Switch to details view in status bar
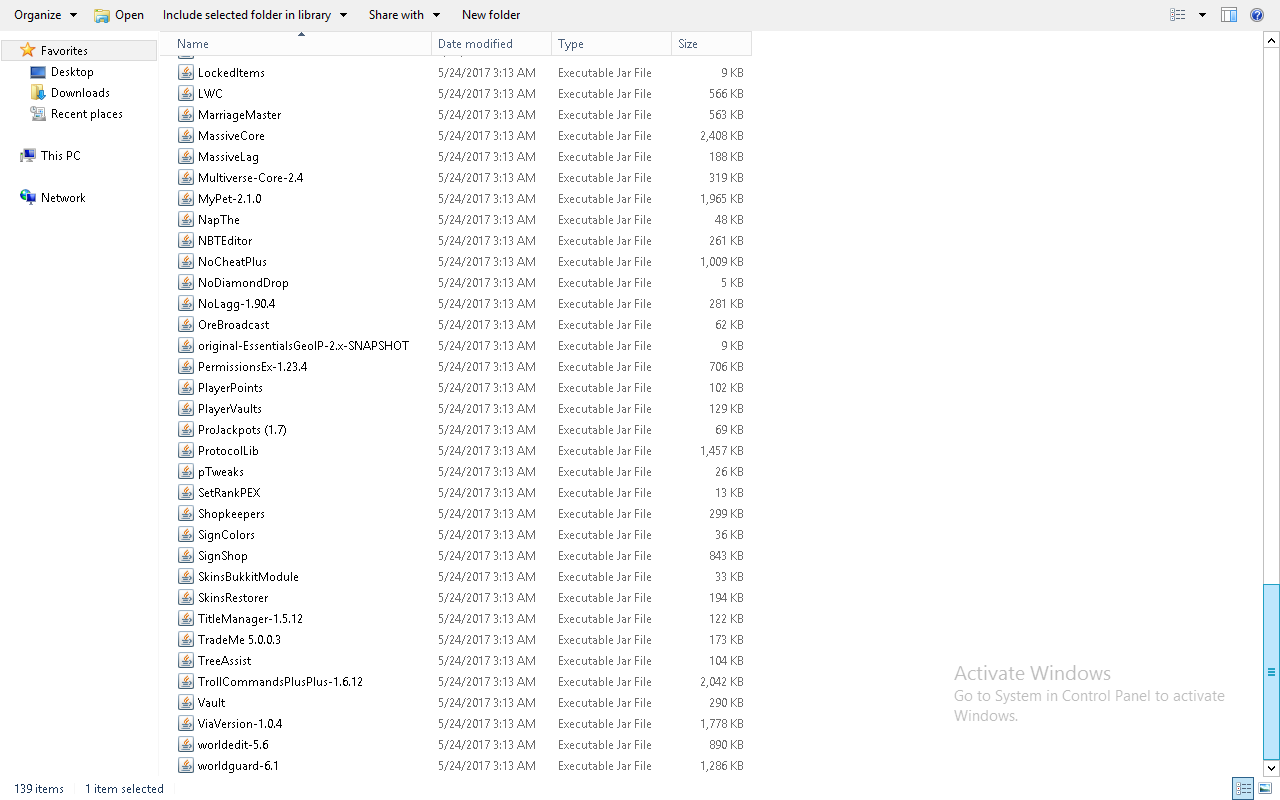 point(1243,789)
